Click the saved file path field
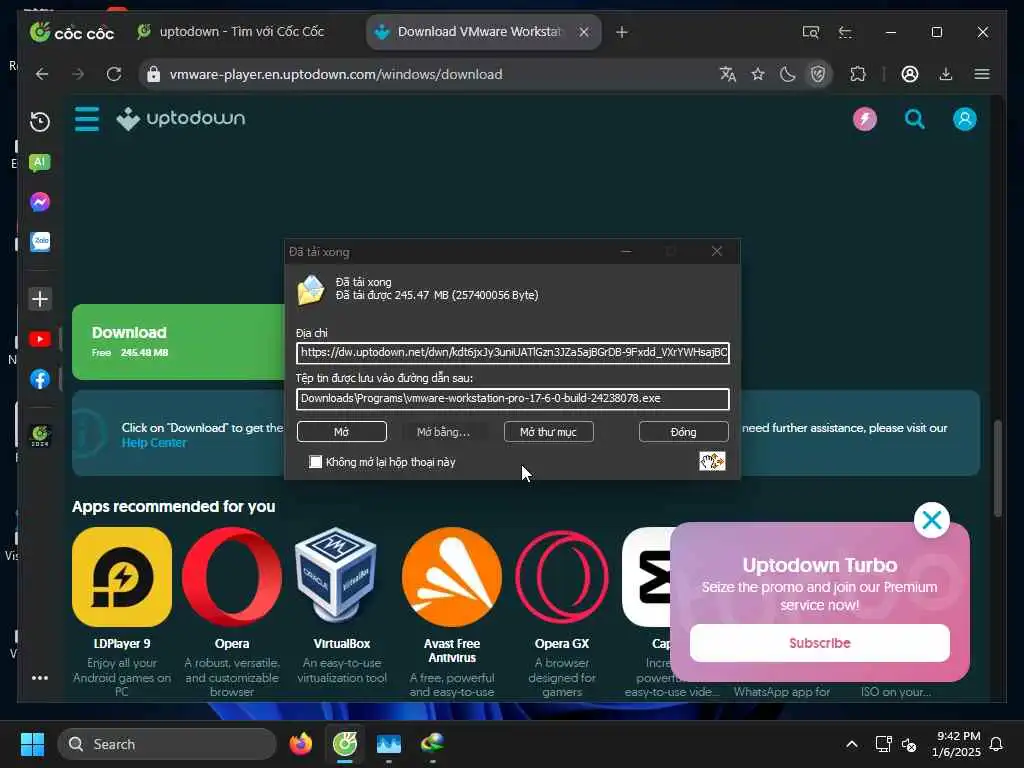This screenshot has height=768, width=1024. 513,399
